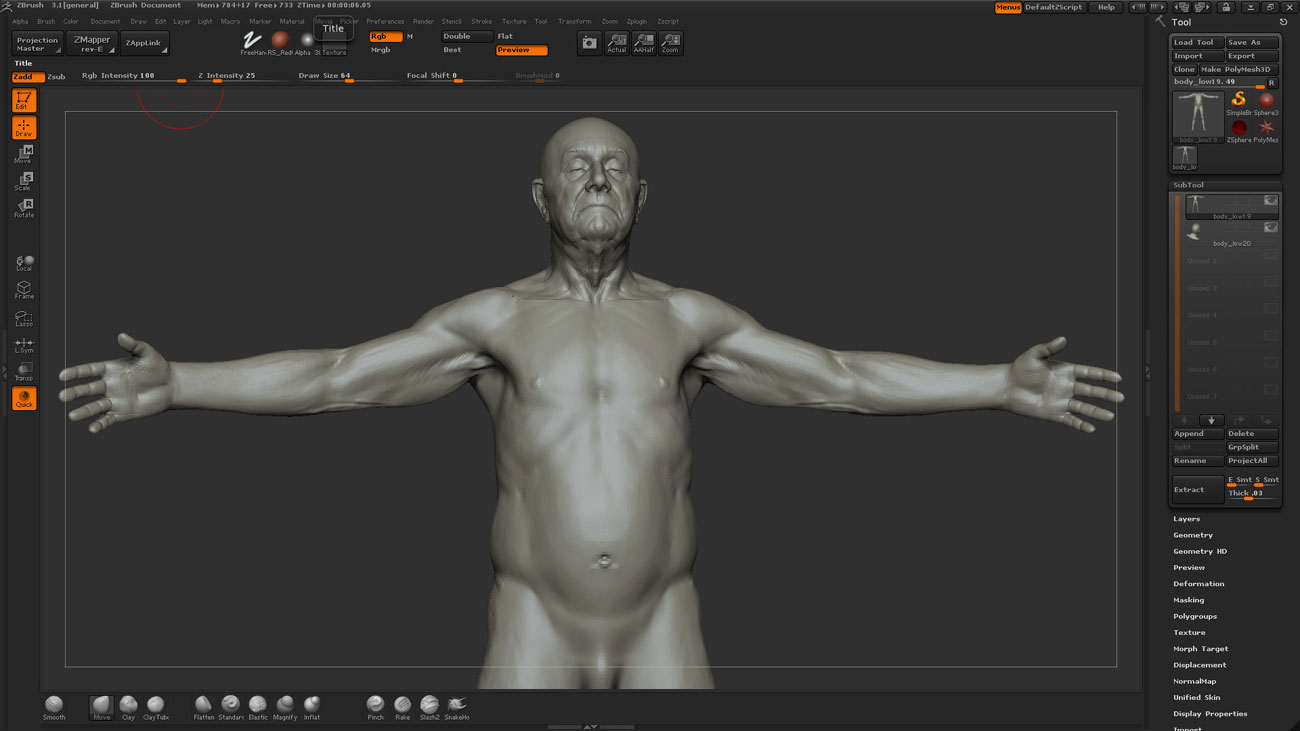The image size is (1300, 731).
Task: Activate the Scale tool icon
Action: (24, 180)
